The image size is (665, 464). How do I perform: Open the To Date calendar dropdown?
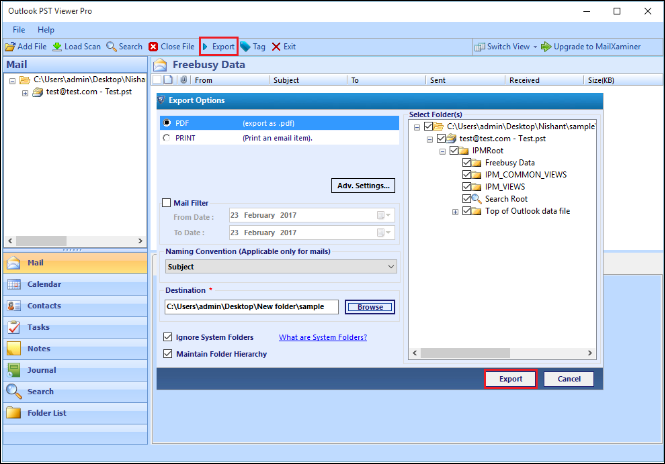(383, 232)
